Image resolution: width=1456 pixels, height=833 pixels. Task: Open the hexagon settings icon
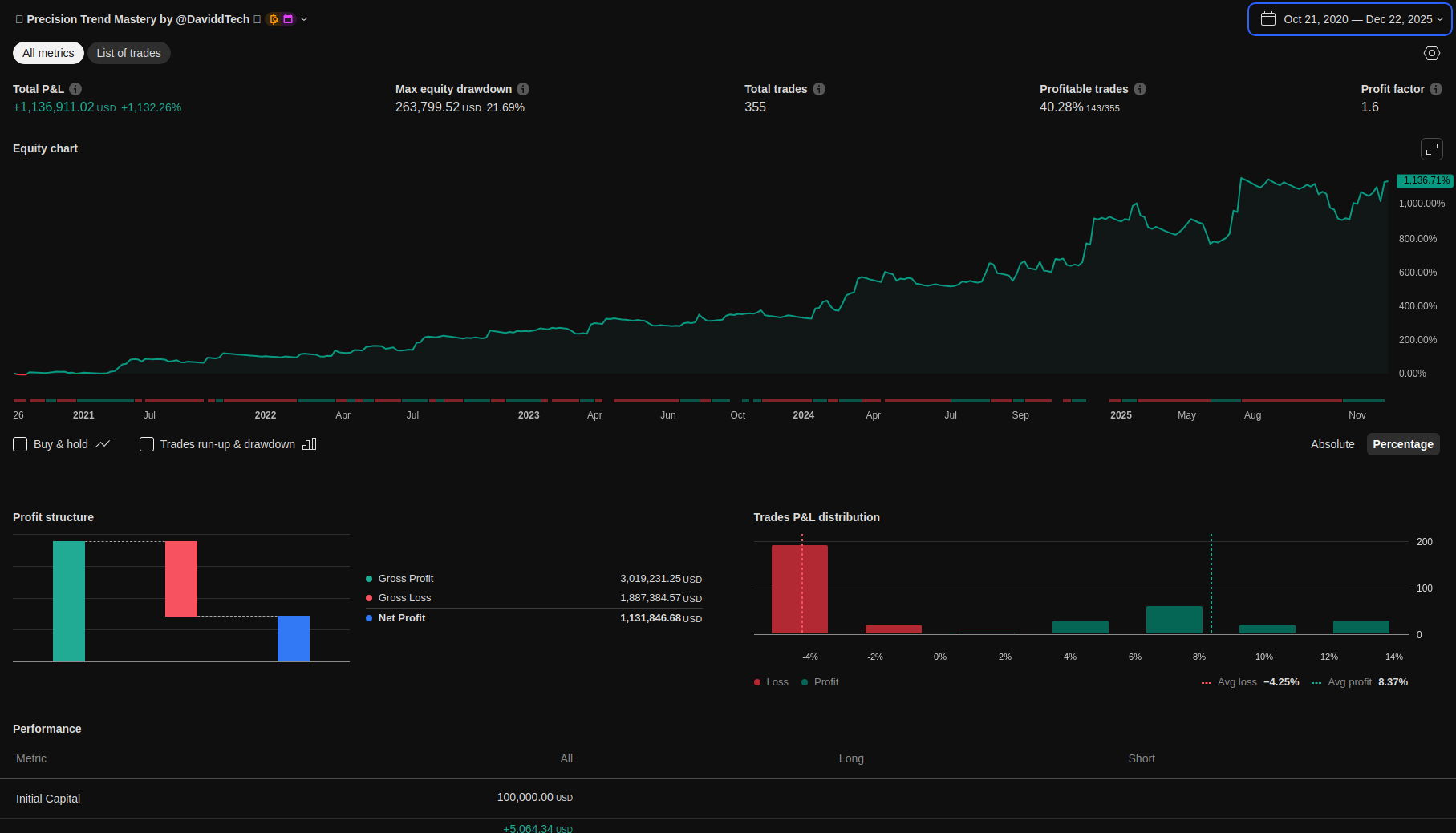1432,53
